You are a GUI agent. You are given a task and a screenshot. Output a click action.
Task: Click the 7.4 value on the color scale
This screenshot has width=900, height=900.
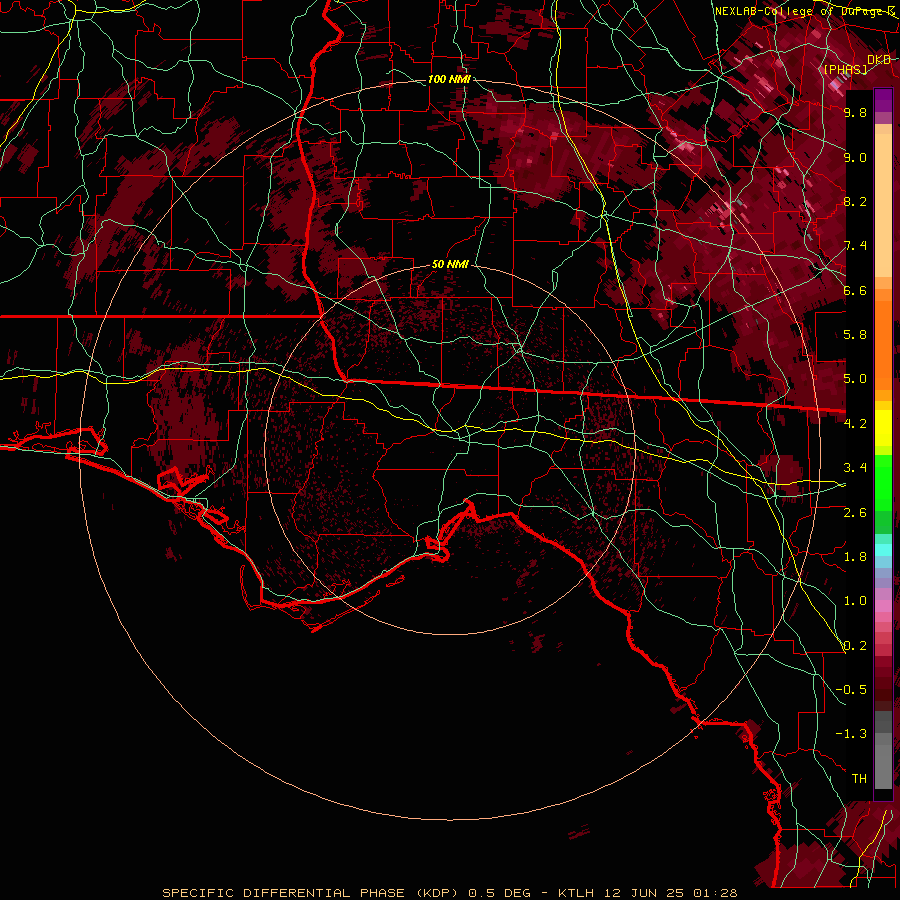pos(855,246)
